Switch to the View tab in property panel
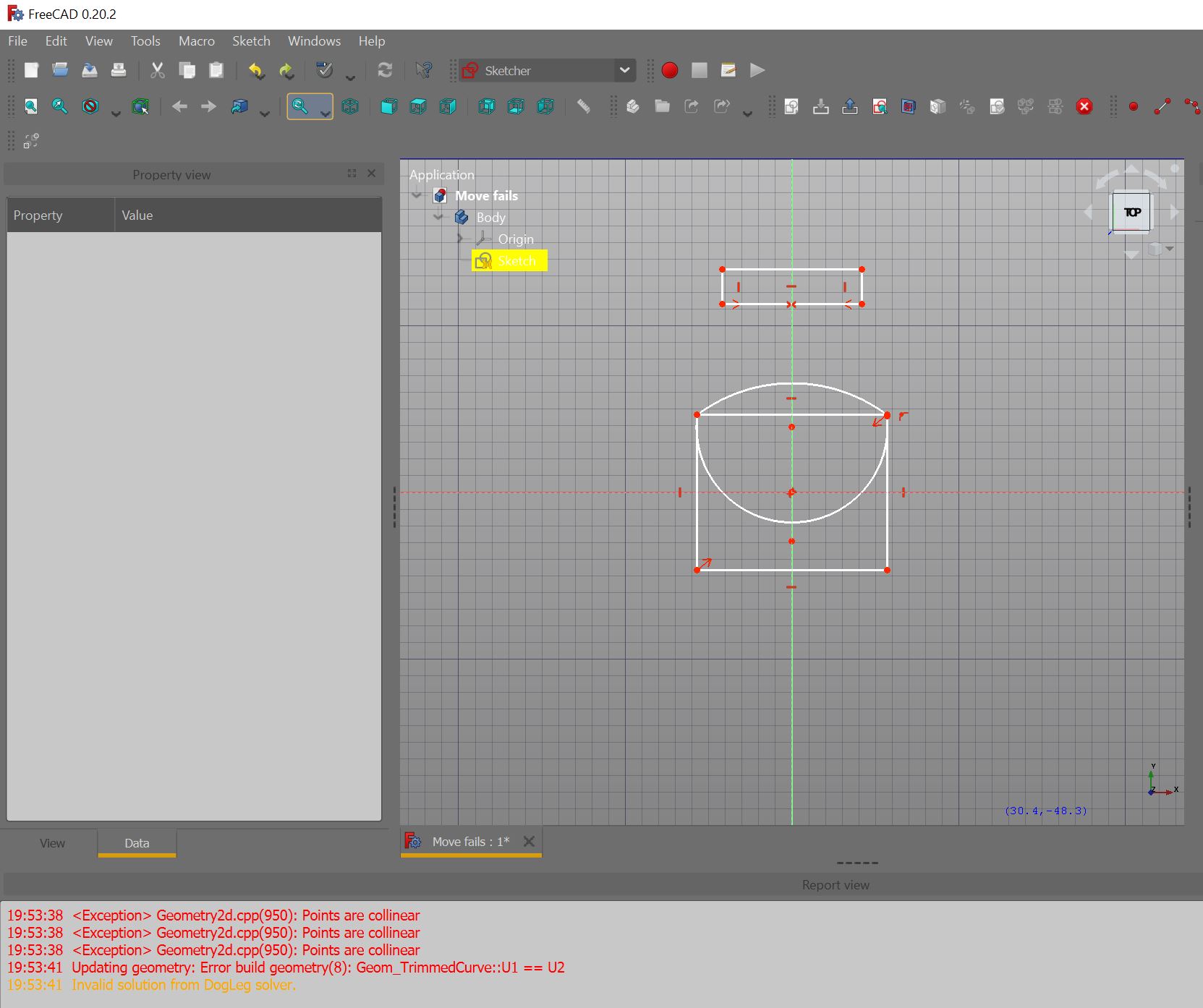 tap(51, 843)
